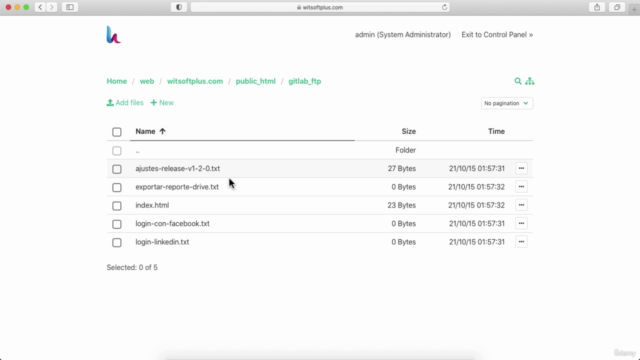The height and width of the screenshot is (360, 640).
Task: Open file login-linkedin.txt
Action: point(162,242)
